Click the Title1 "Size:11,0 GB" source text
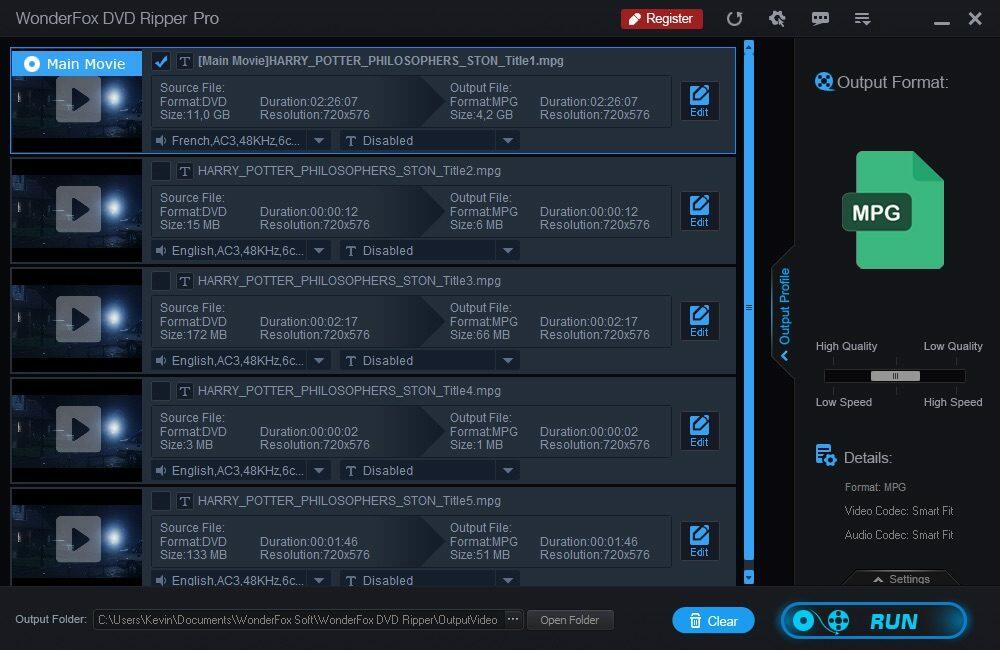Viewport: 1000px width, 650px height. point(195,115)
